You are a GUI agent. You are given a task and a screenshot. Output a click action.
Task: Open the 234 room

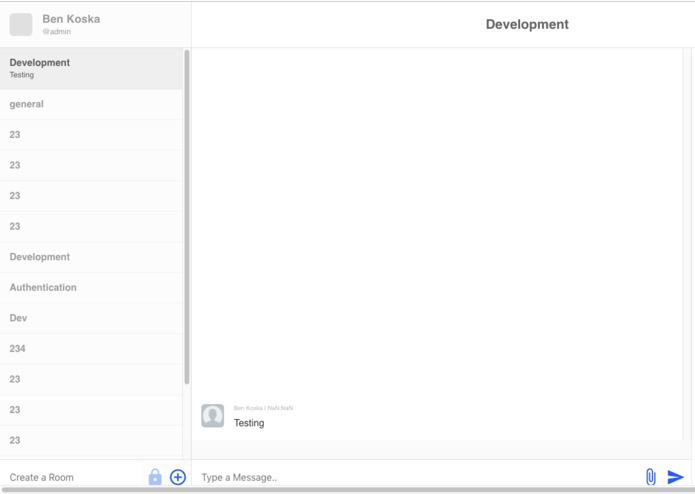pos(91,349)
